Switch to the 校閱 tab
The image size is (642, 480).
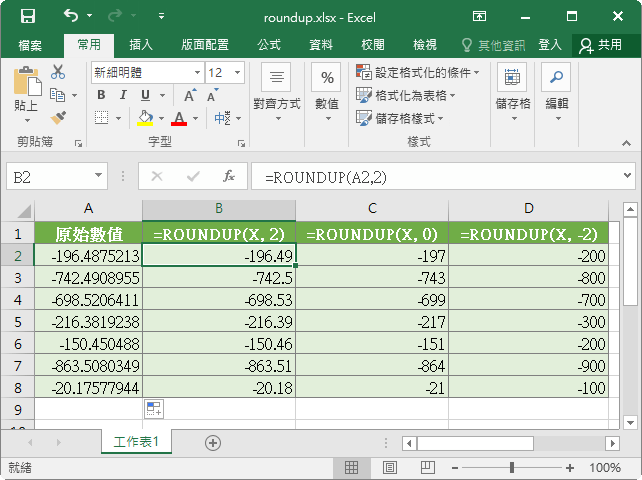tap(373, 45)
